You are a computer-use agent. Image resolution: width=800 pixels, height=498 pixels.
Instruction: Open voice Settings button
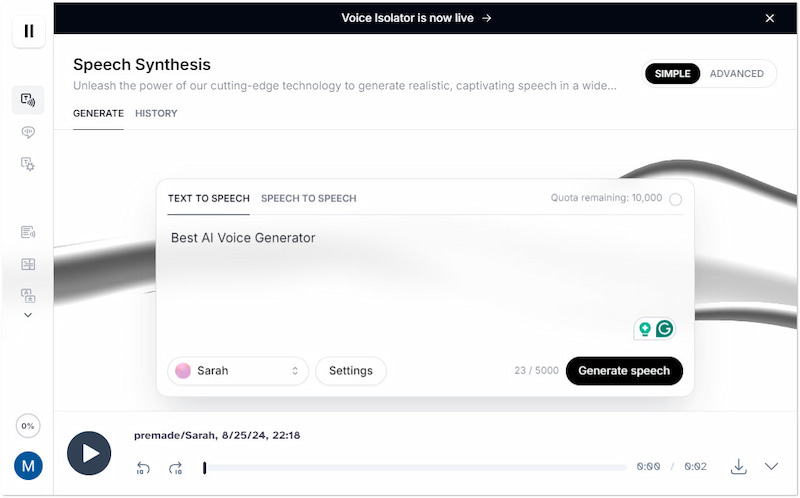point(350,371)
